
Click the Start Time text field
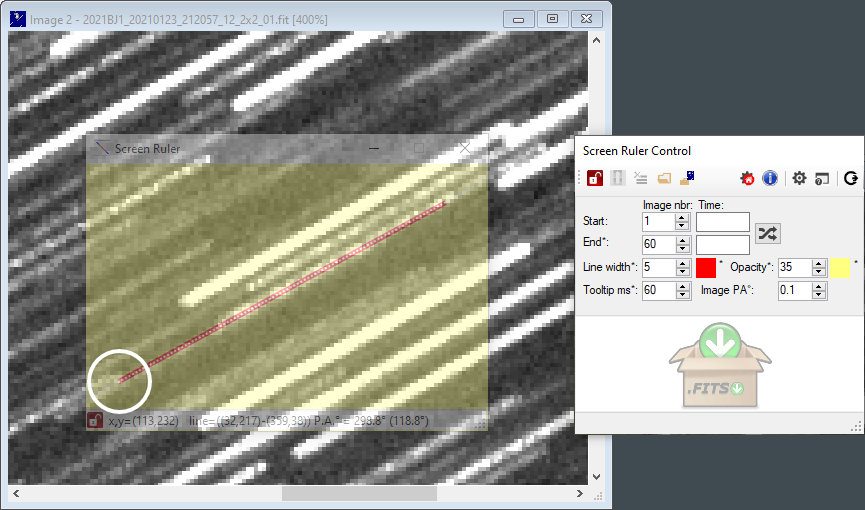[723, 221]
